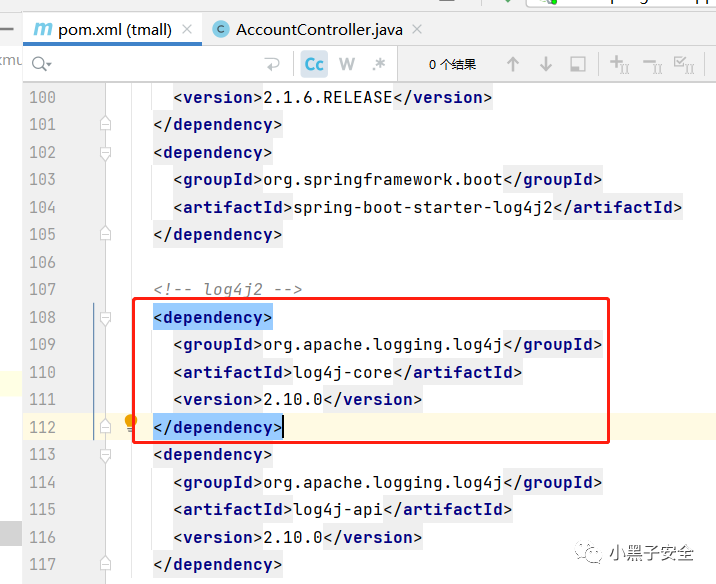Click opening dependency tag on line 113
The height and width of the screenshot is (584, 716).
coord(213,455)
